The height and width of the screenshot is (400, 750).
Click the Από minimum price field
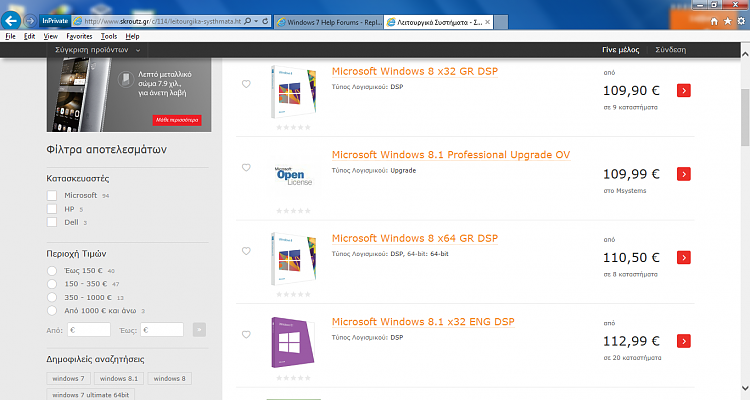pos(89,330)
